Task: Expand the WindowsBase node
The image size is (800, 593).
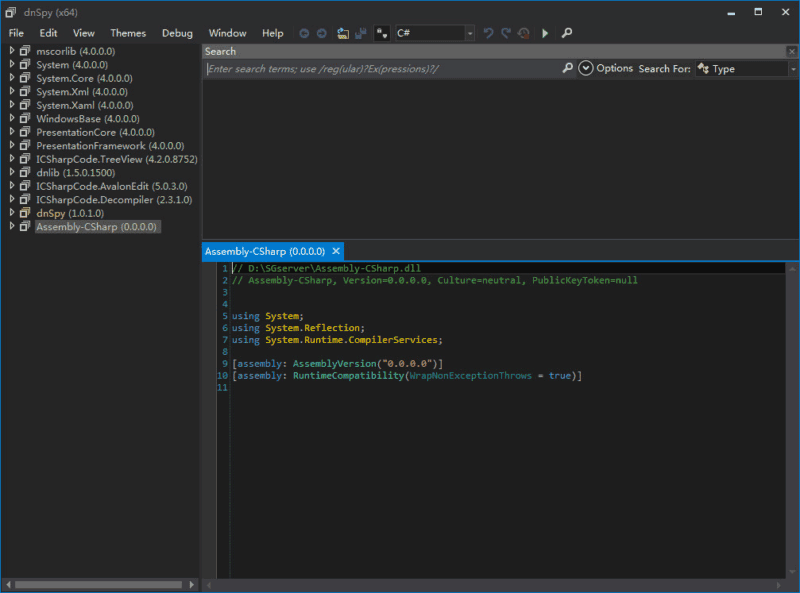Action: coord(12,118)
